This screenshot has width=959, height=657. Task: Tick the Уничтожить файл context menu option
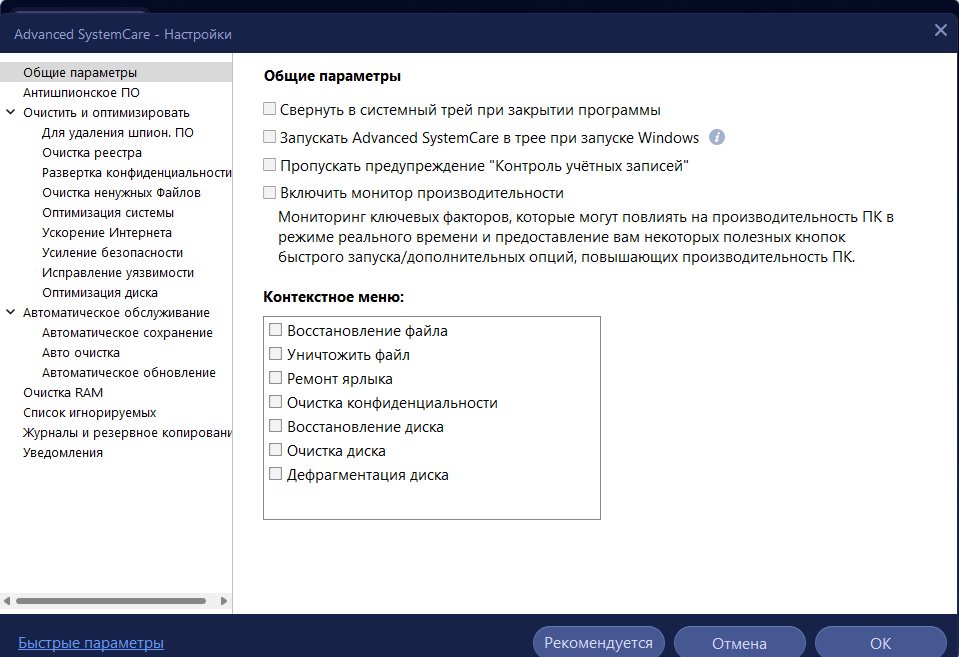click(x=276, y=354)
